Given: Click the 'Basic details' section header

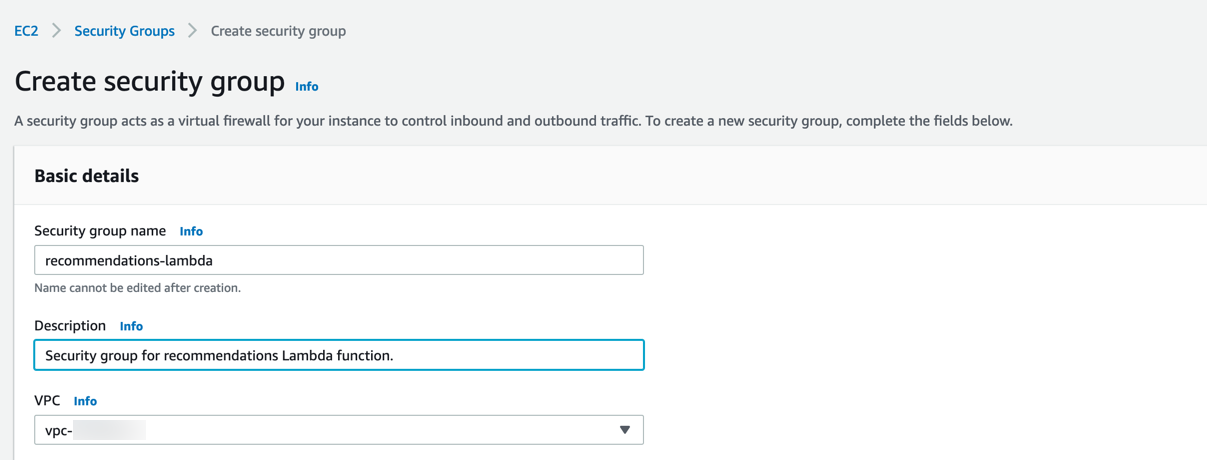Looking at the screenshot, I should pos(87,176).
